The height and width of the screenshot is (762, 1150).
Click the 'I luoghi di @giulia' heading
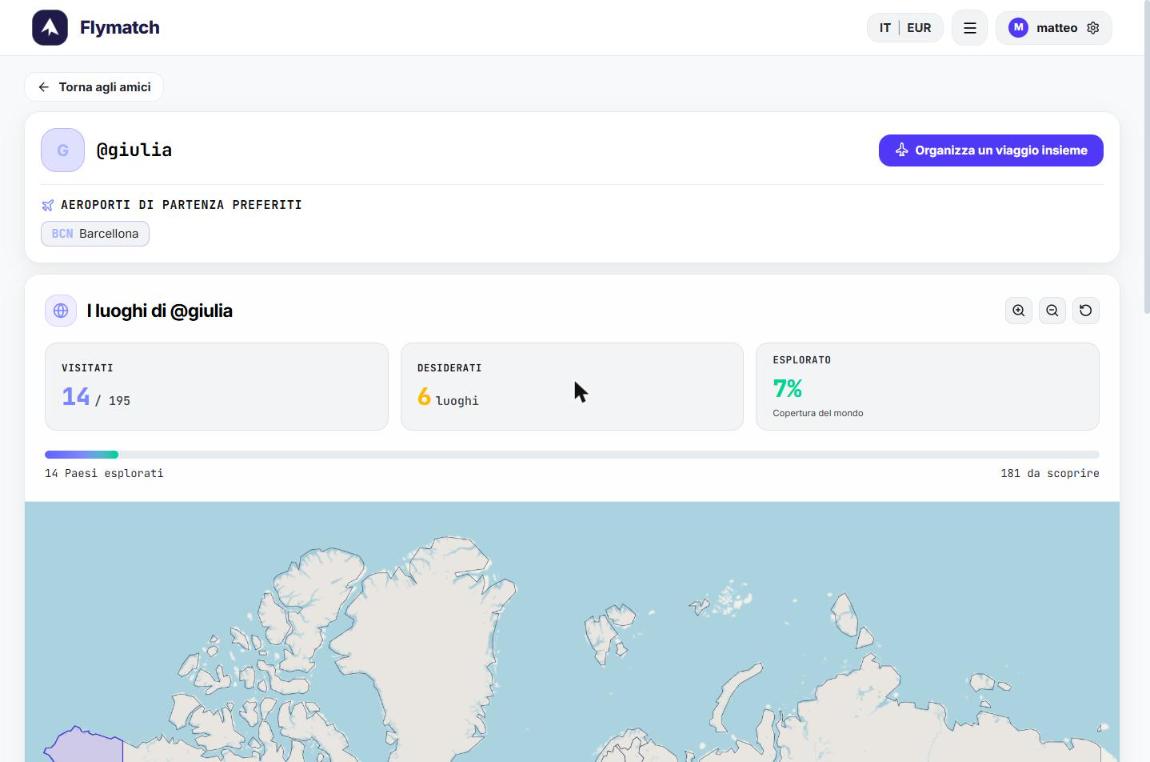click(x=159, y=311)
